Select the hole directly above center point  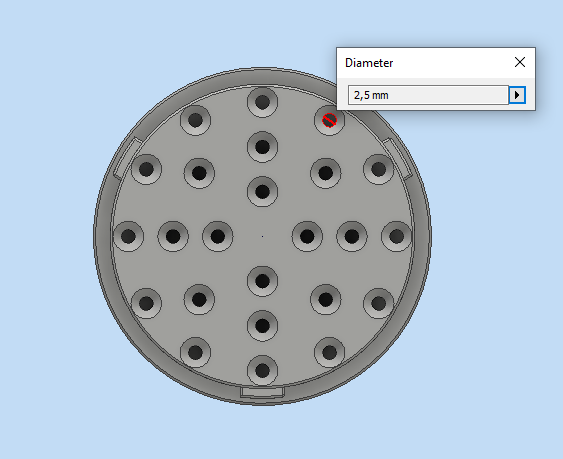[x=262, y=191]
